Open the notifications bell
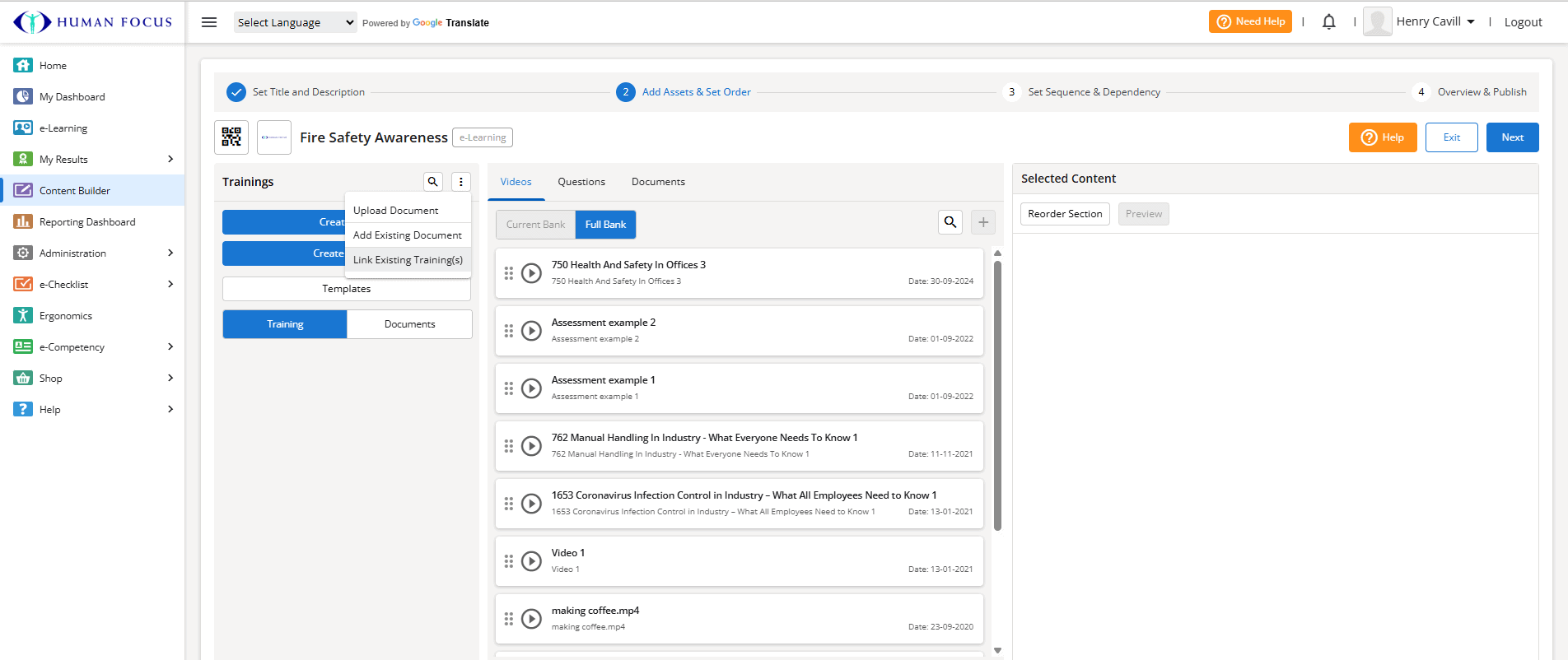This screenshot has width=1568, height=660. tap(1328, 22)
